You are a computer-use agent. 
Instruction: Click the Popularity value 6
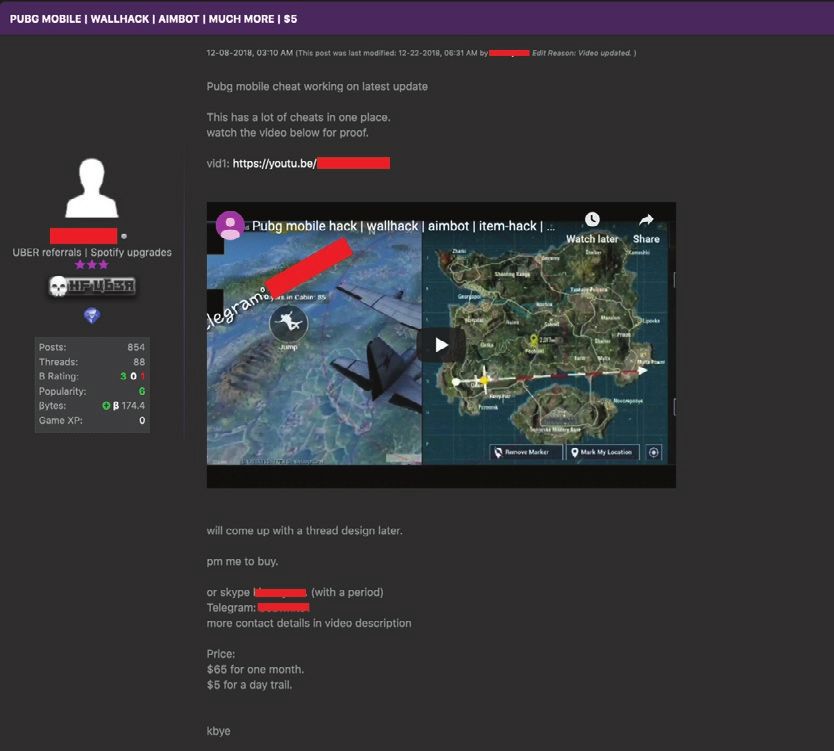tap(142, 391)
